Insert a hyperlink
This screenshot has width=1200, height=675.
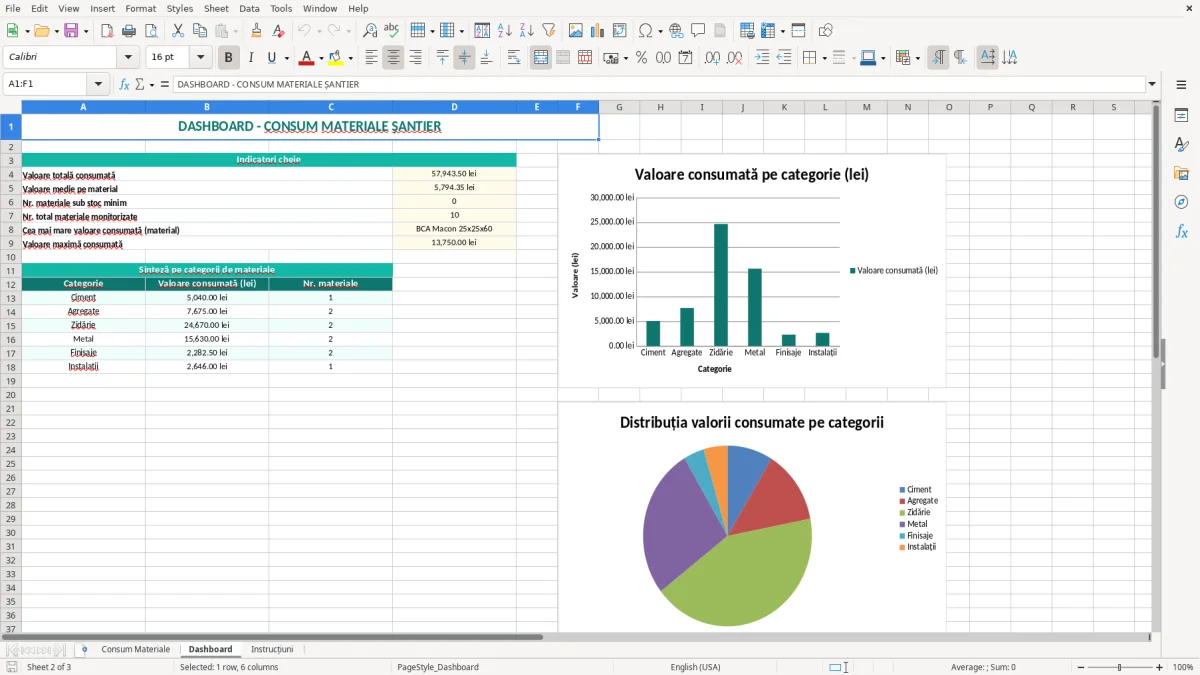click(x=676, y=31)
